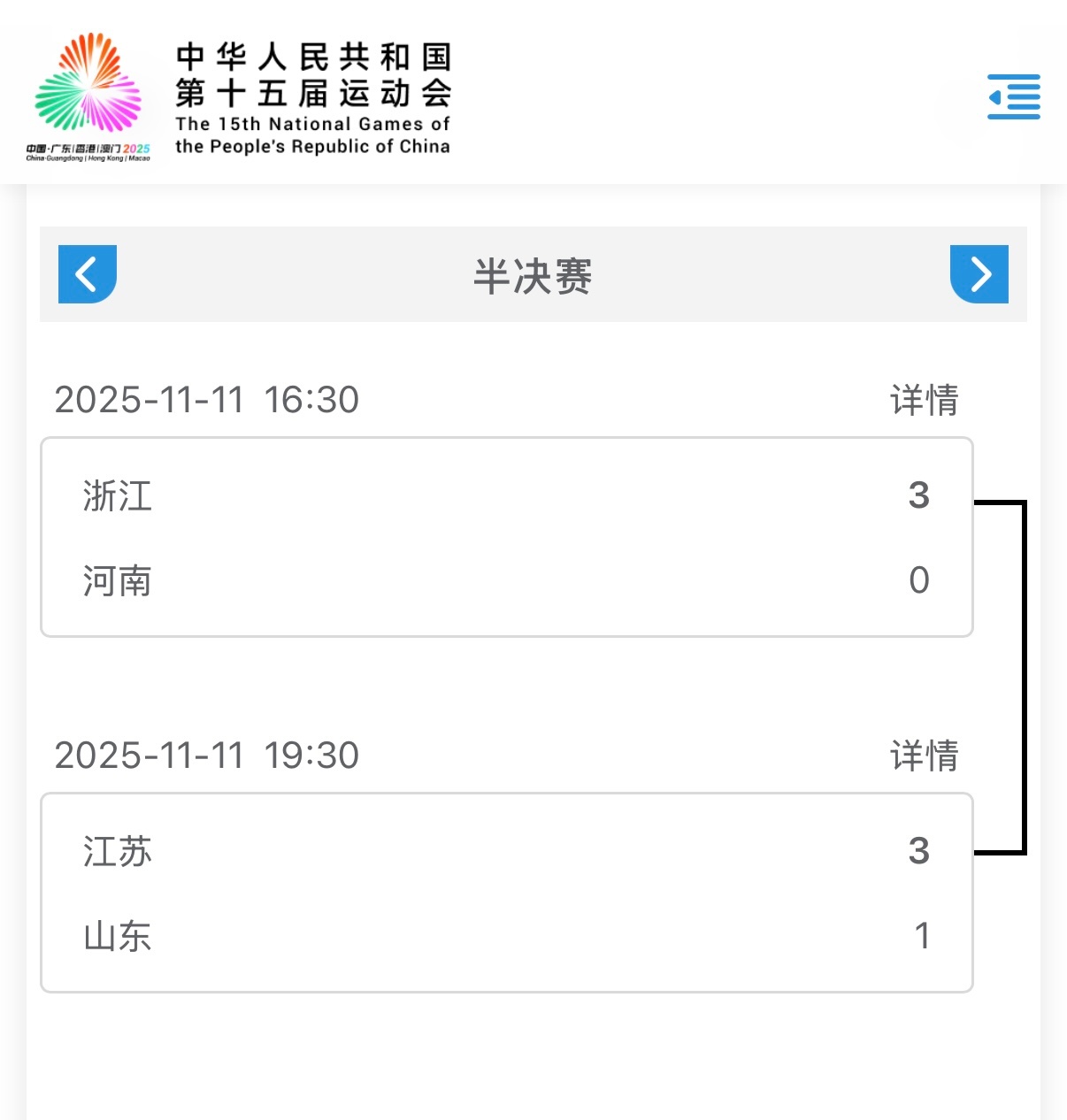The image size is (1067, 1120).
Task: Open 详情 for the 19:30 match
Action: click(x=924, y=756)
